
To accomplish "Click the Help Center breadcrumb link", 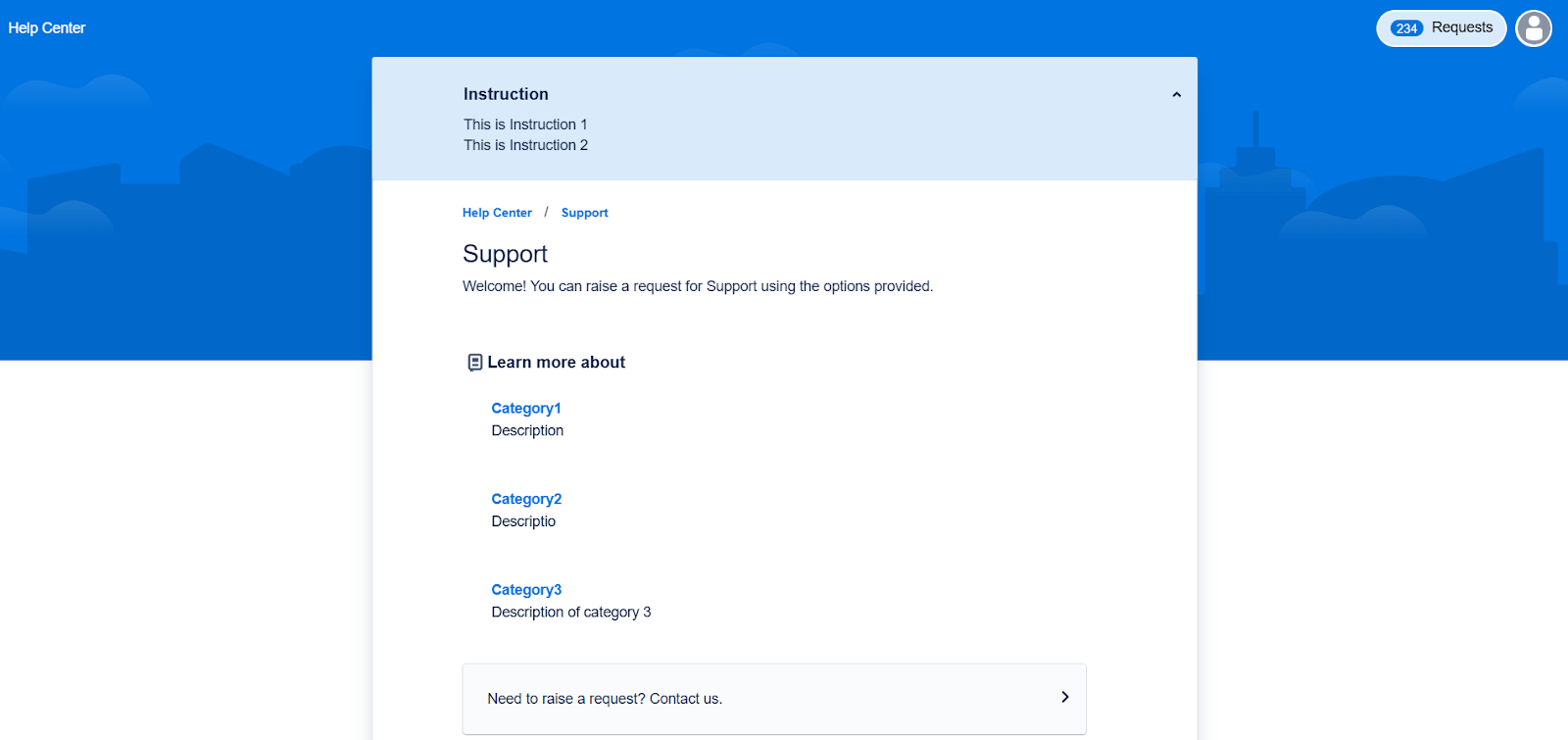I will pyautogui.click(x=497, y=213).
